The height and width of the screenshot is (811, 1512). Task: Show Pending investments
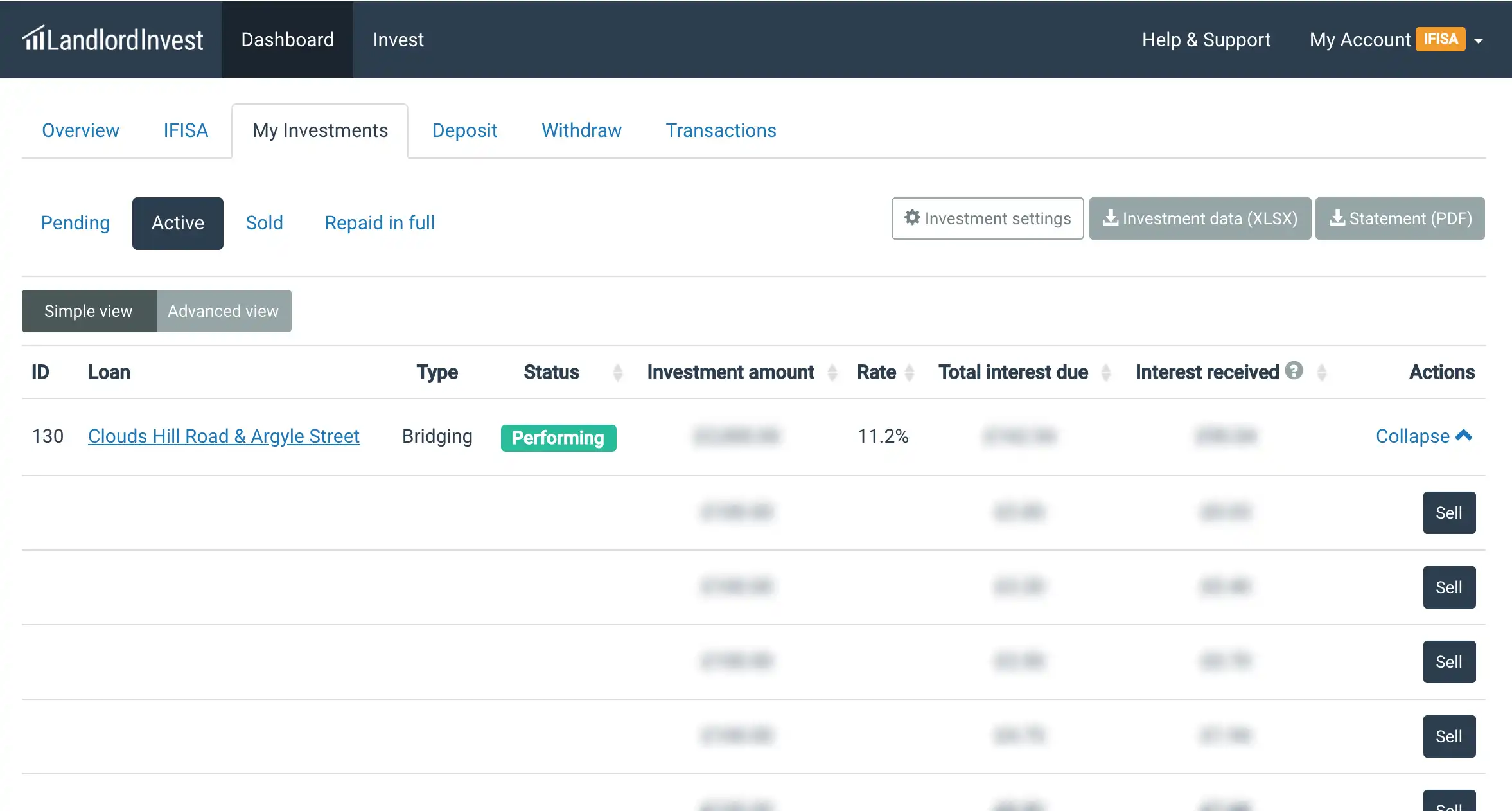click(x=75, y=223)
